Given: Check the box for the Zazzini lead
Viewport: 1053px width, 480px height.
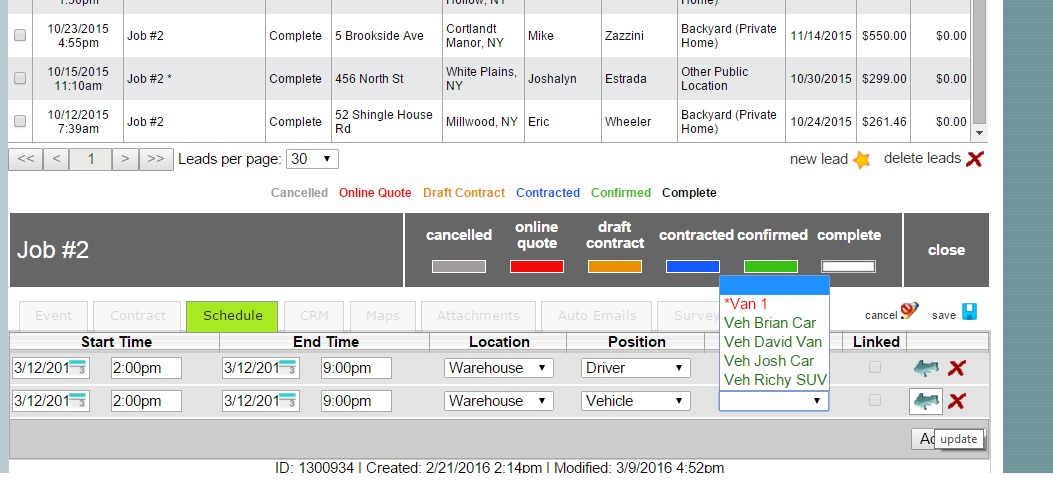Looking at the screenshot, I should tap(20, 36).
